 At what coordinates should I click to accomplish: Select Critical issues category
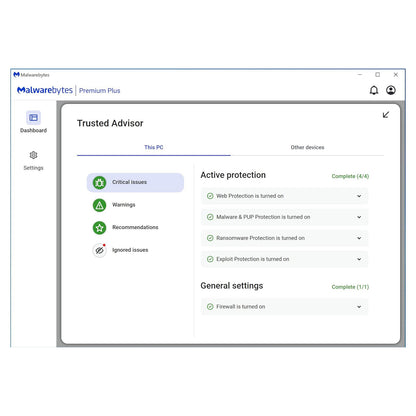(135, 182)
